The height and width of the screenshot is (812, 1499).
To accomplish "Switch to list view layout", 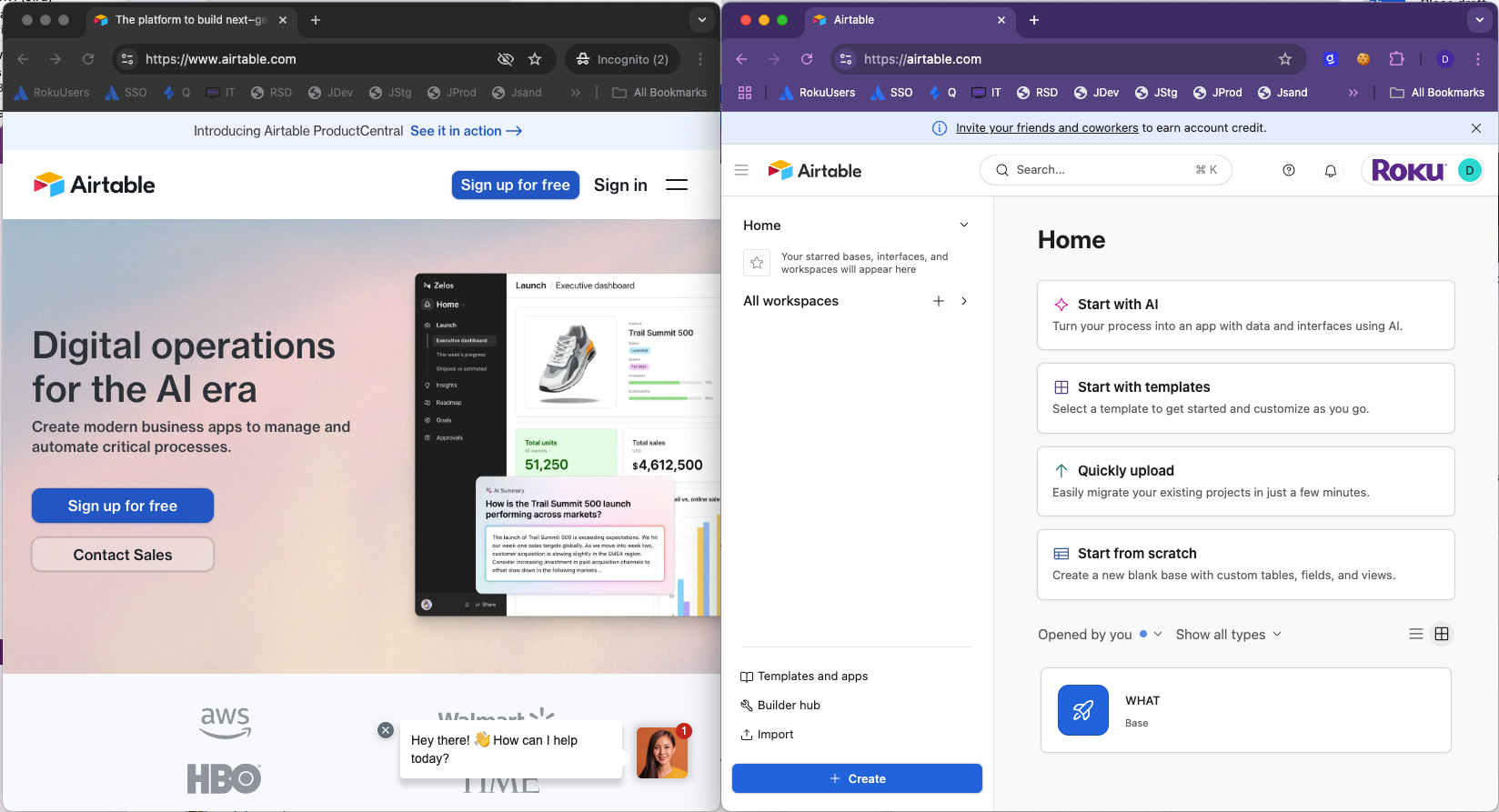I will [1416, 634].
